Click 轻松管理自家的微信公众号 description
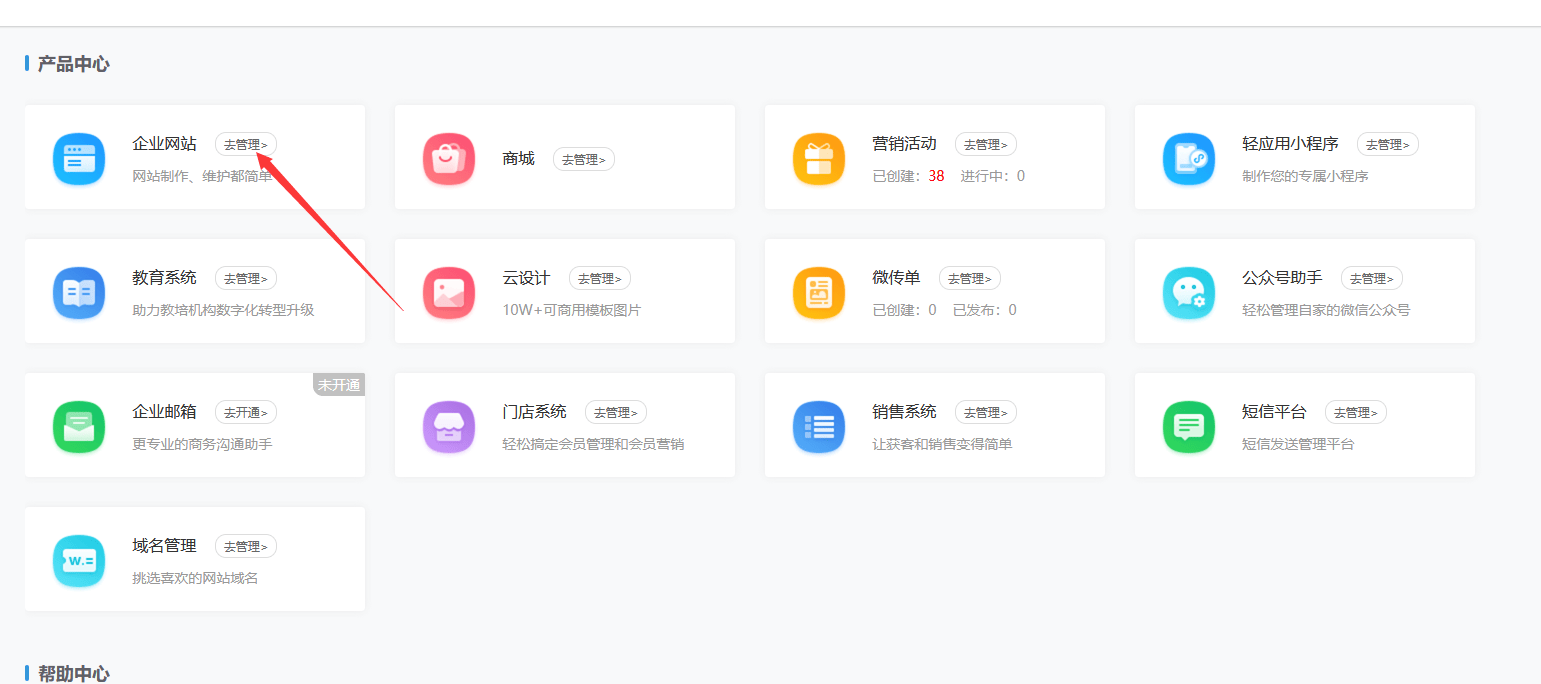 coord(1326,310)
